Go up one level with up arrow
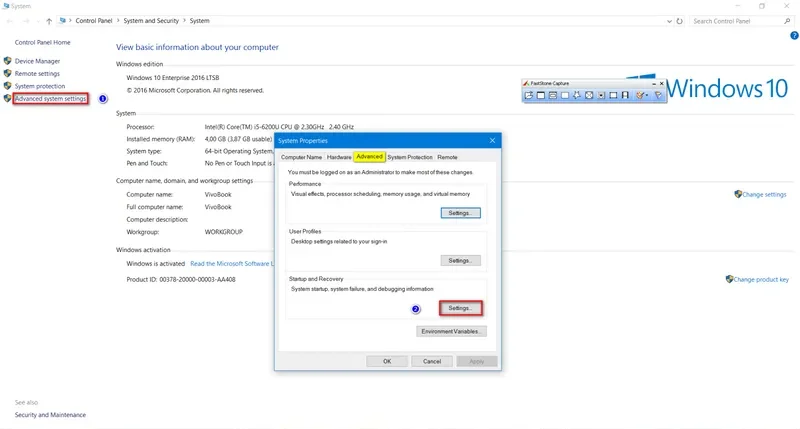 pos(49,21)
